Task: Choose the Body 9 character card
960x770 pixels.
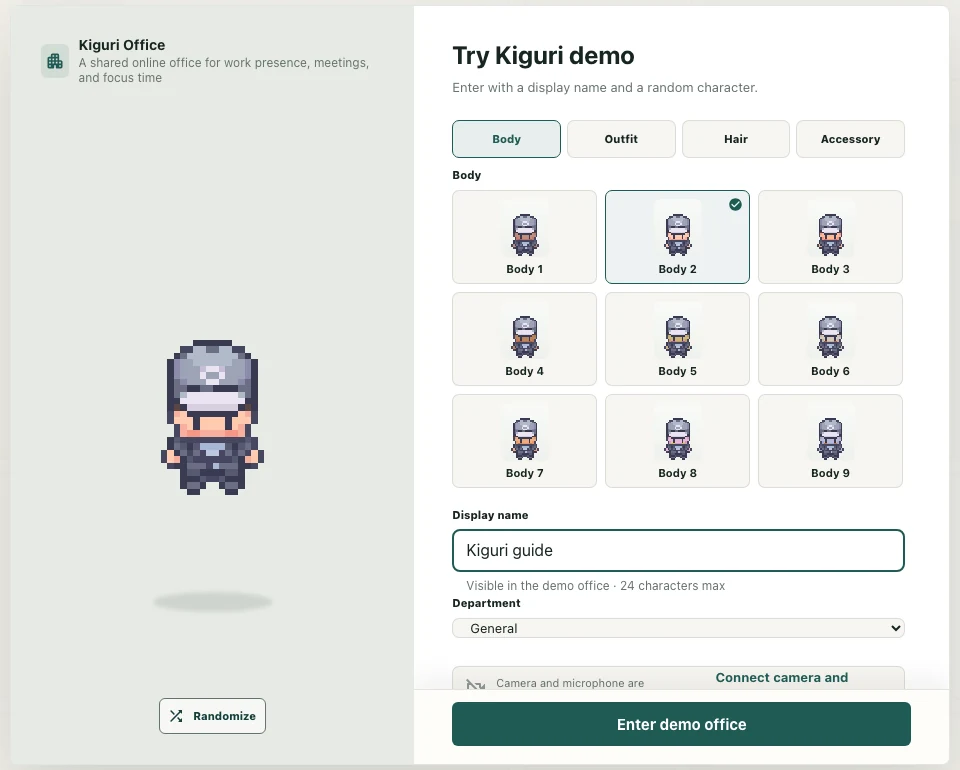Action: point(830,441)
